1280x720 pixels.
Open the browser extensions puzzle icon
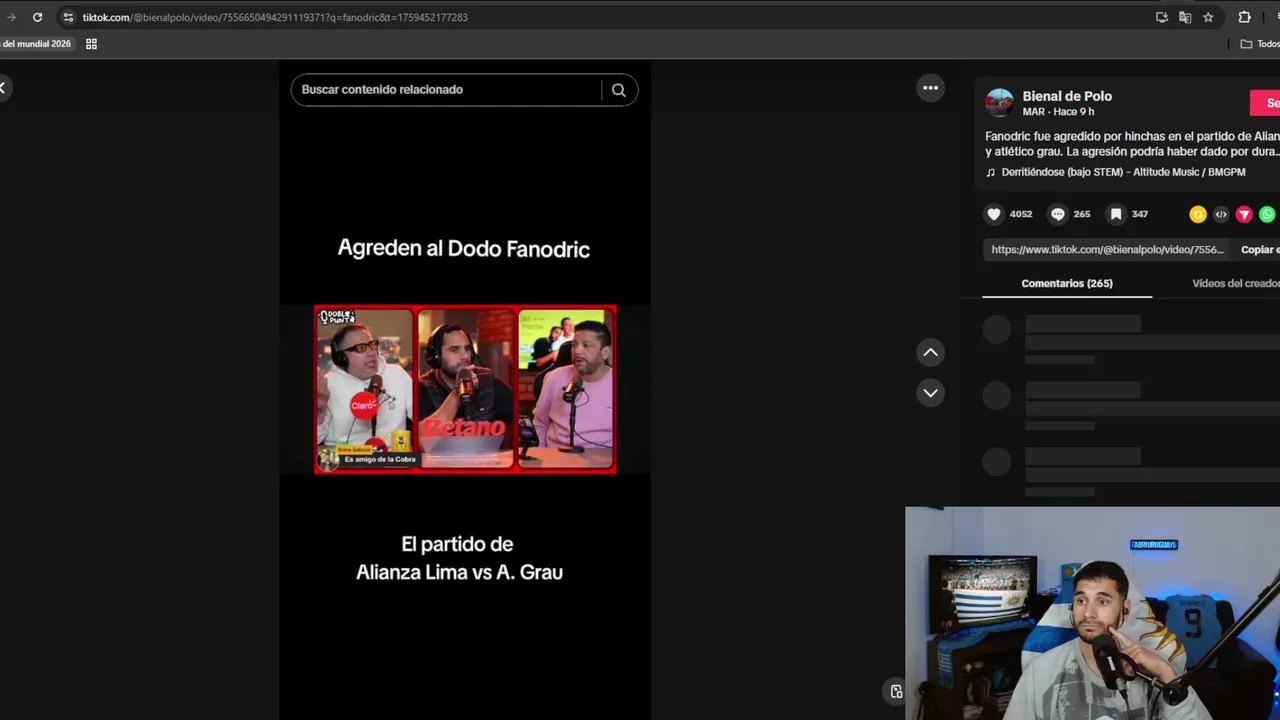click(1244, 17)
